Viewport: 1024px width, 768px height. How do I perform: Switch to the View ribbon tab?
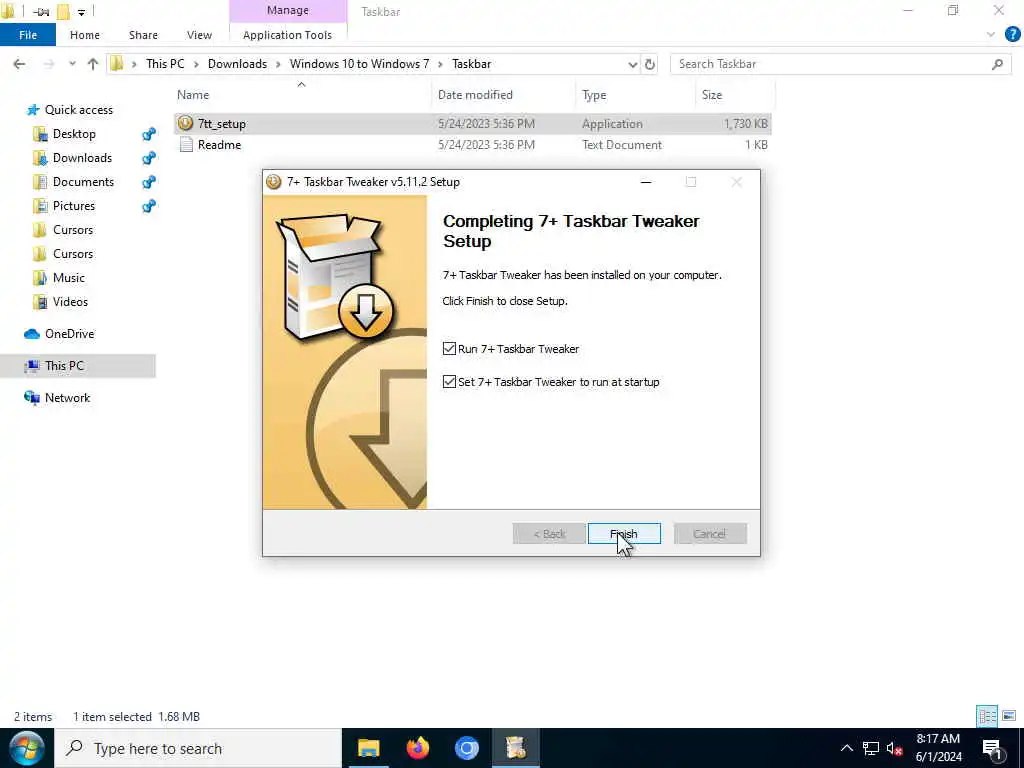point(199,35)
